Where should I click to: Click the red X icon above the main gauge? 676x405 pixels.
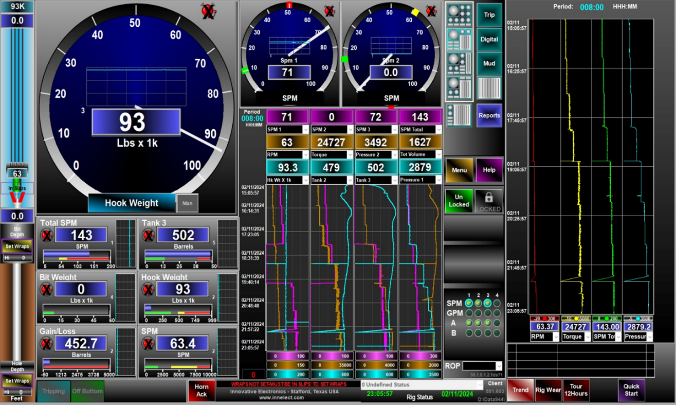(x=207, y=11)
